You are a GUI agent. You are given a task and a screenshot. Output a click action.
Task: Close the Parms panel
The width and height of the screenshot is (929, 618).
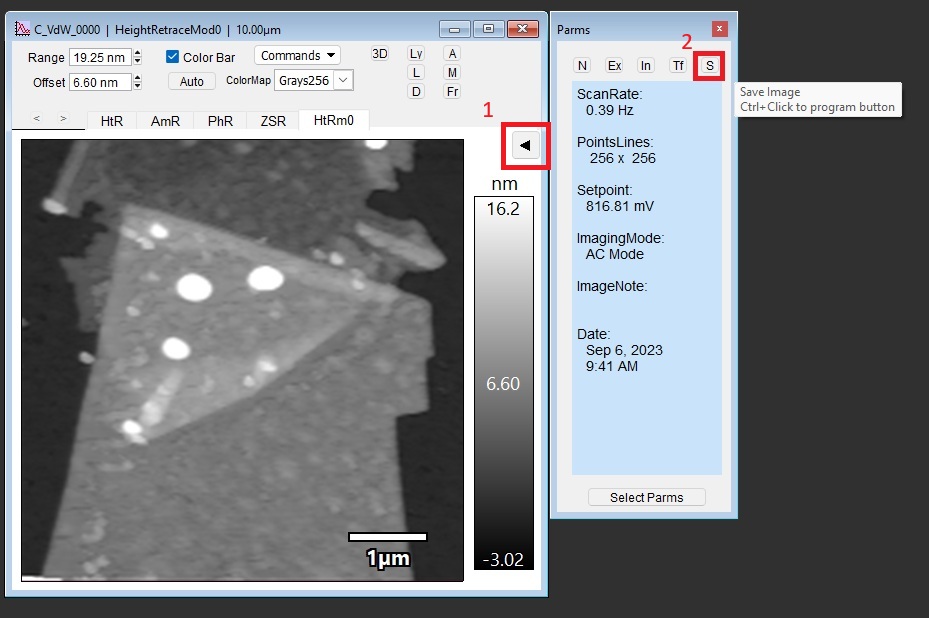coord(719,29)
